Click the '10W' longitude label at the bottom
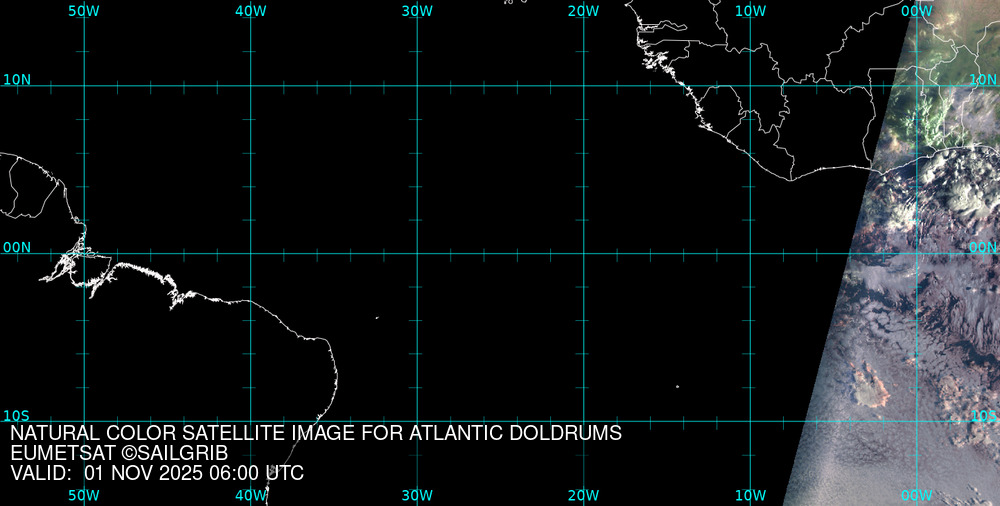The height and width of the screenshot is (506, 1000). [751, 495]
